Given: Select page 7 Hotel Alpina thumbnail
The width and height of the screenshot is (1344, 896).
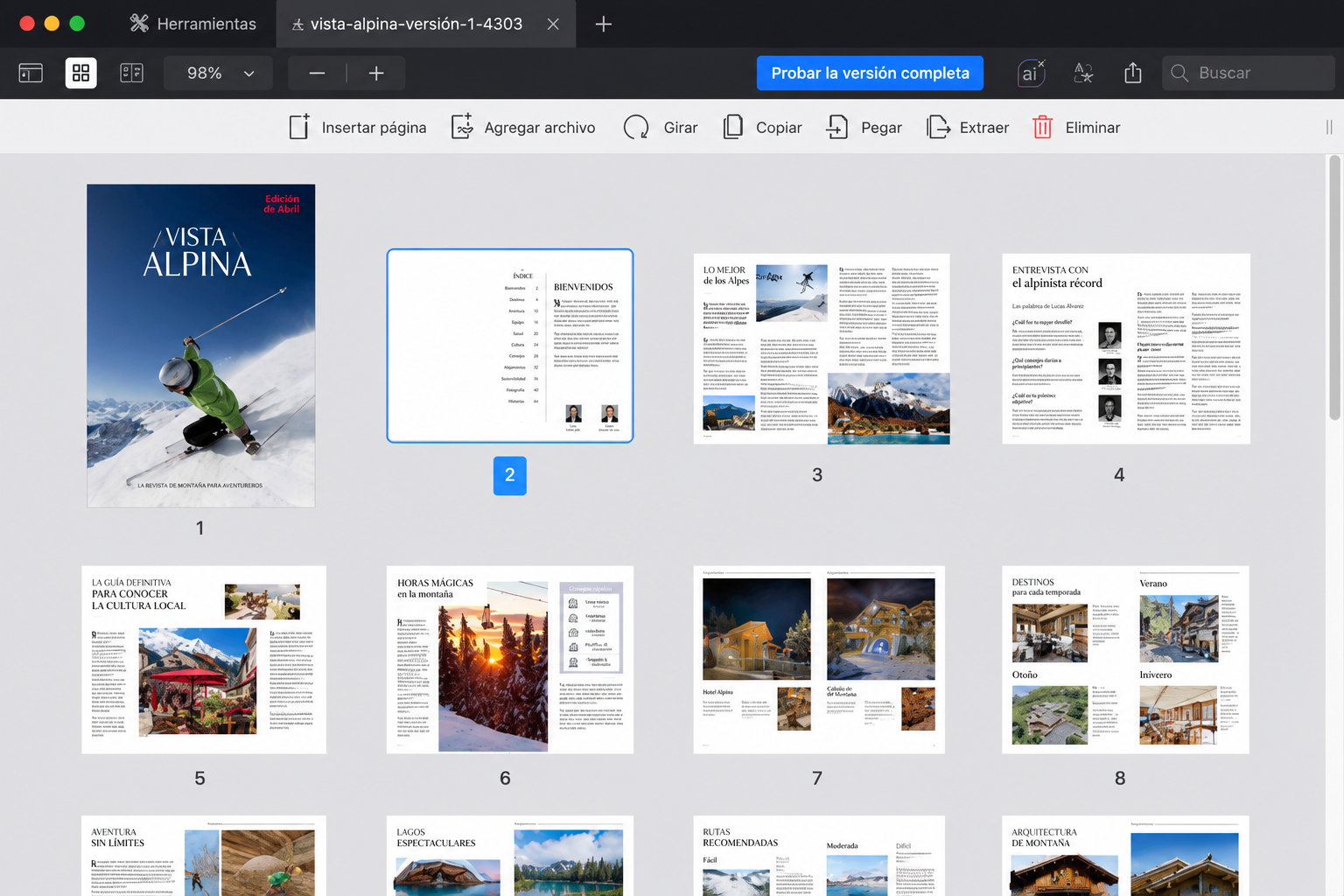Looking at the screenshot, I should coord(819,660).
